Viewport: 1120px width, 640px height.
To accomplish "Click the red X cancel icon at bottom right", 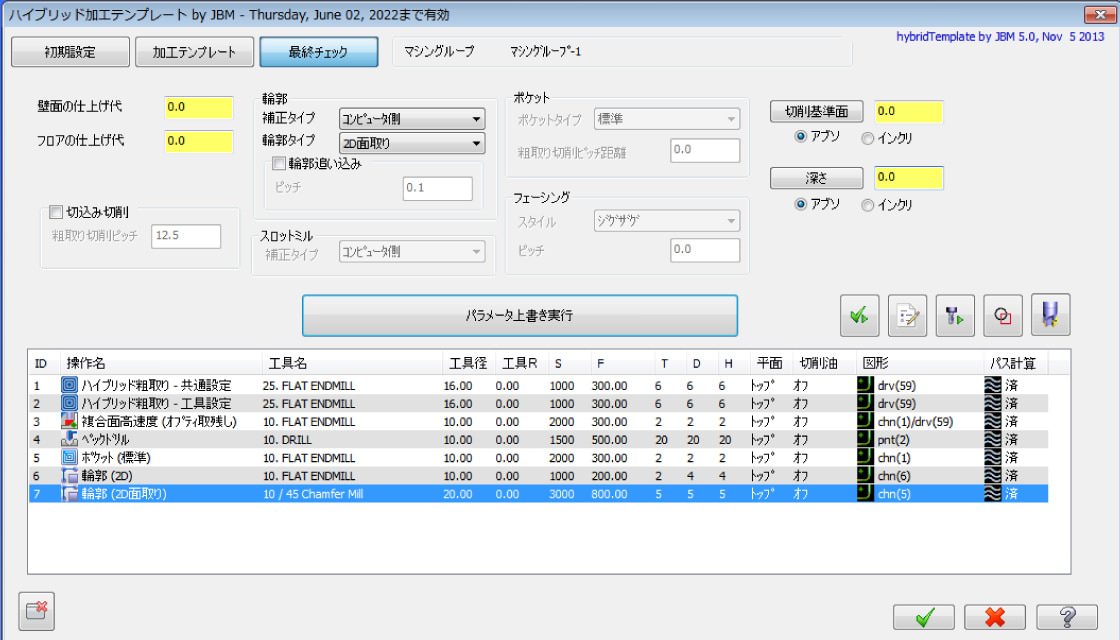I will coord(995,617).
